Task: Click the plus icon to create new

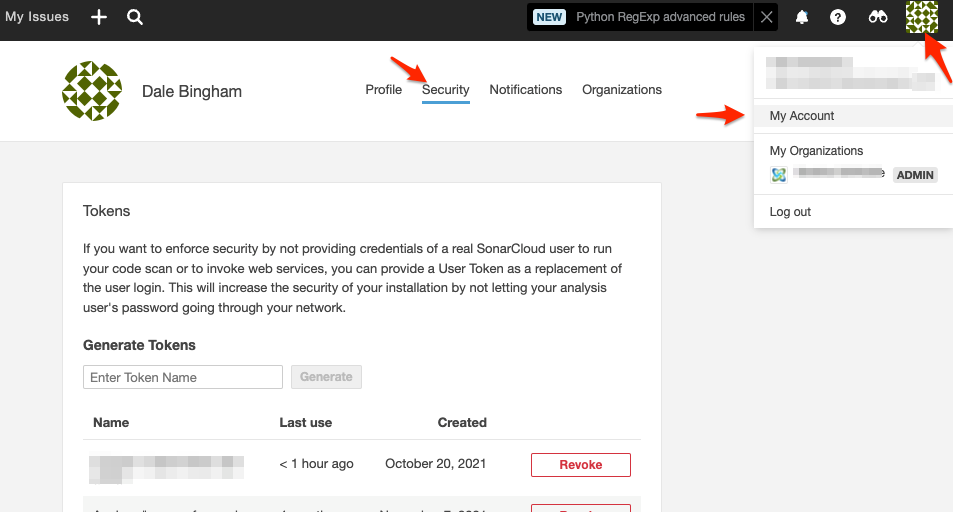Action: (x=98, y=17)
